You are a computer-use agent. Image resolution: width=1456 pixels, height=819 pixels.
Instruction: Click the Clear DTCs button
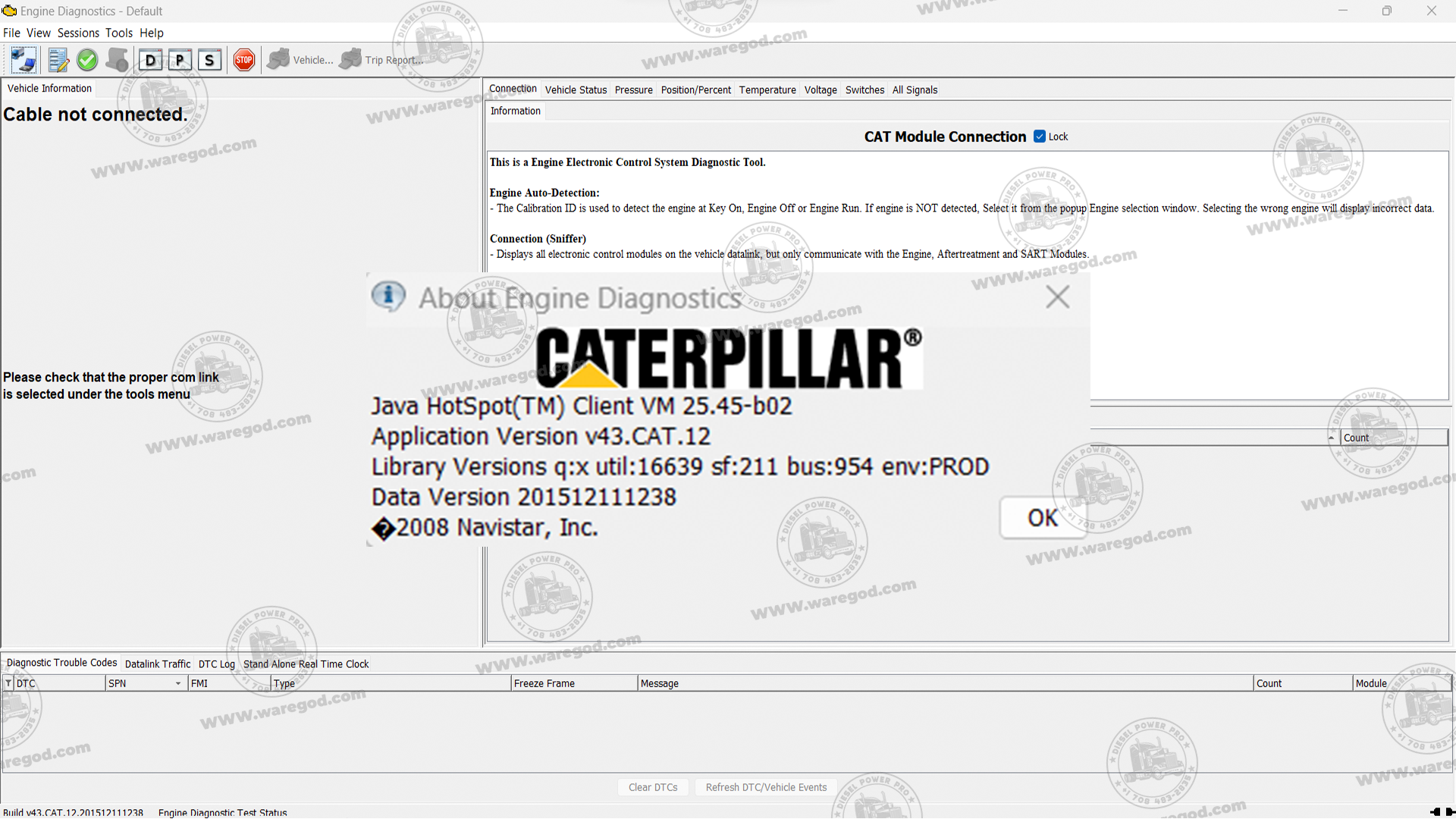[653, 787]
